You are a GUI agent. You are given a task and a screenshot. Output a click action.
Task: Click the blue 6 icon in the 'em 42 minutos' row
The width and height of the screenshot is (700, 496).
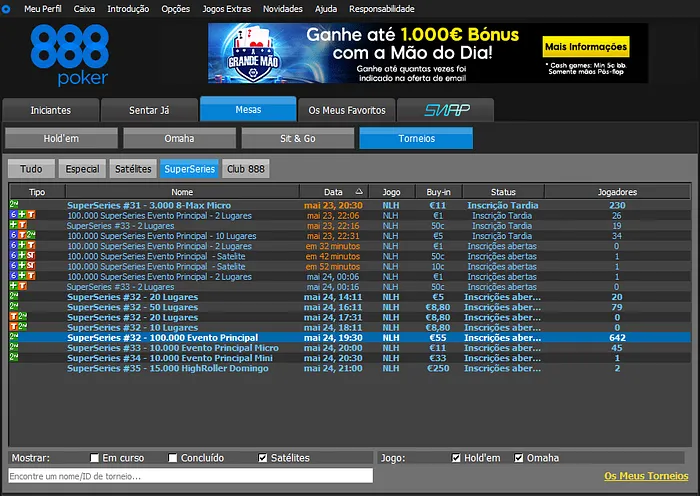coord(14,256)
